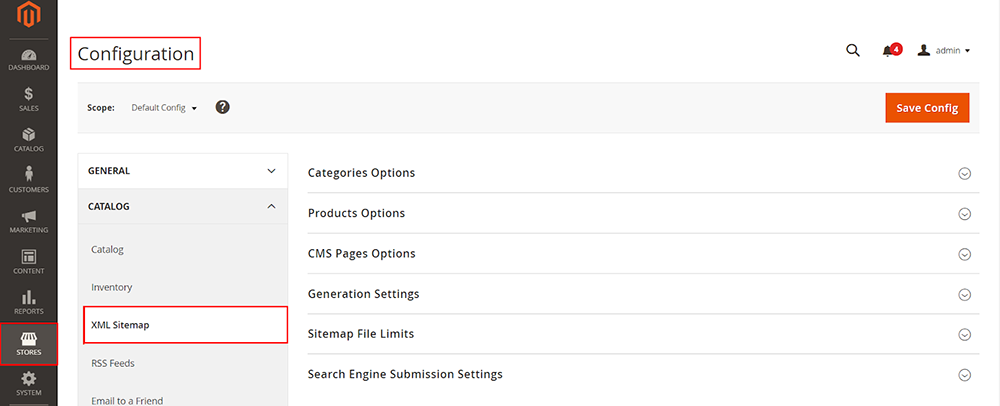The image size is (1000, 406).
Task: Expand Sitemap File Limits chevron
Action: (x=964, y=335)
